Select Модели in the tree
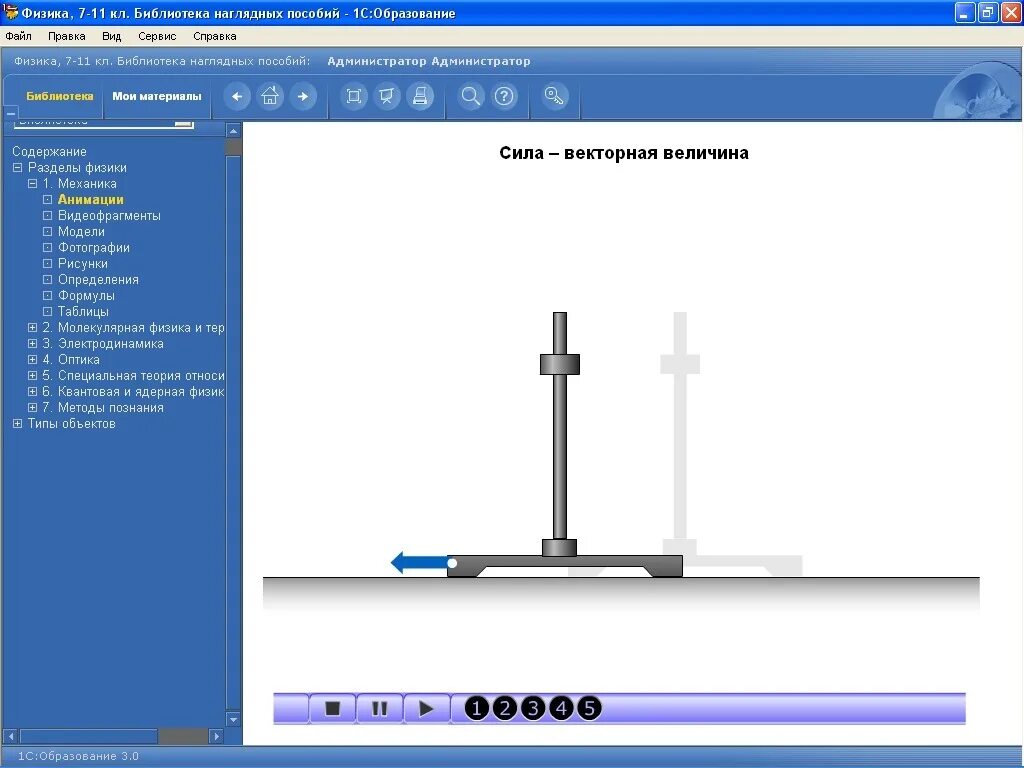Image resolution: width=1024 pixels, height=768 pixels. [81, 232]
